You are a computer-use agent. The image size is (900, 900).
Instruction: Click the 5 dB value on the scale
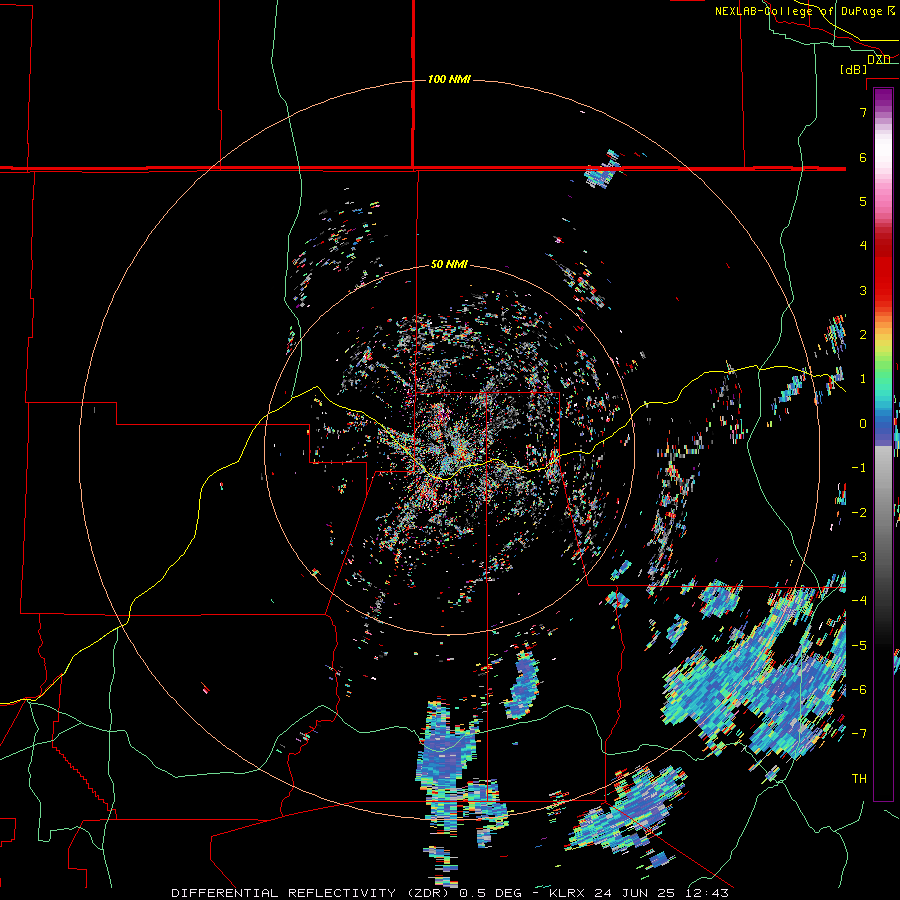(x=863, y=201)
